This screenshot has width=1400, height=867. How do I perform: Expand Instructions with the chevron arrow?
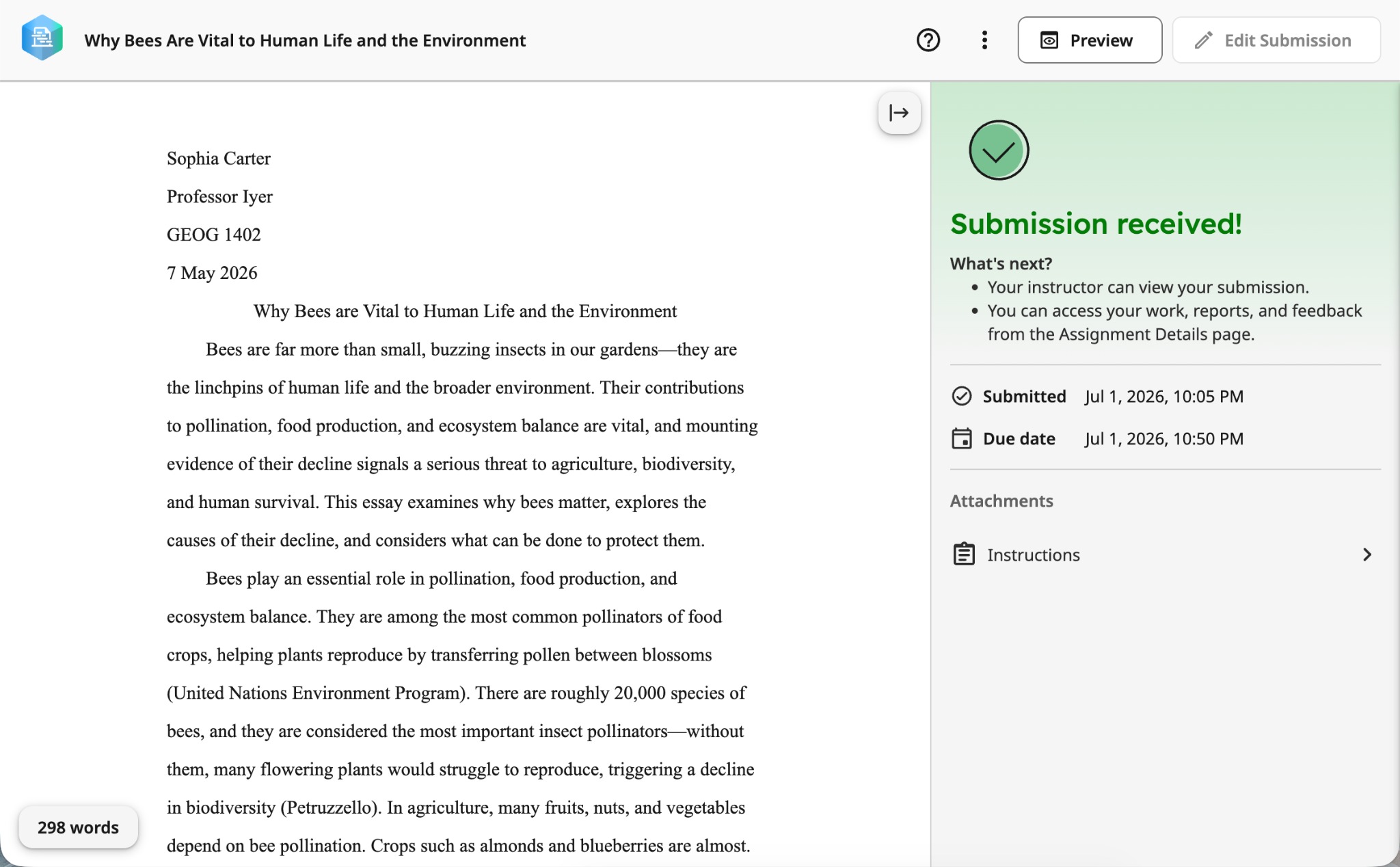1367,555
